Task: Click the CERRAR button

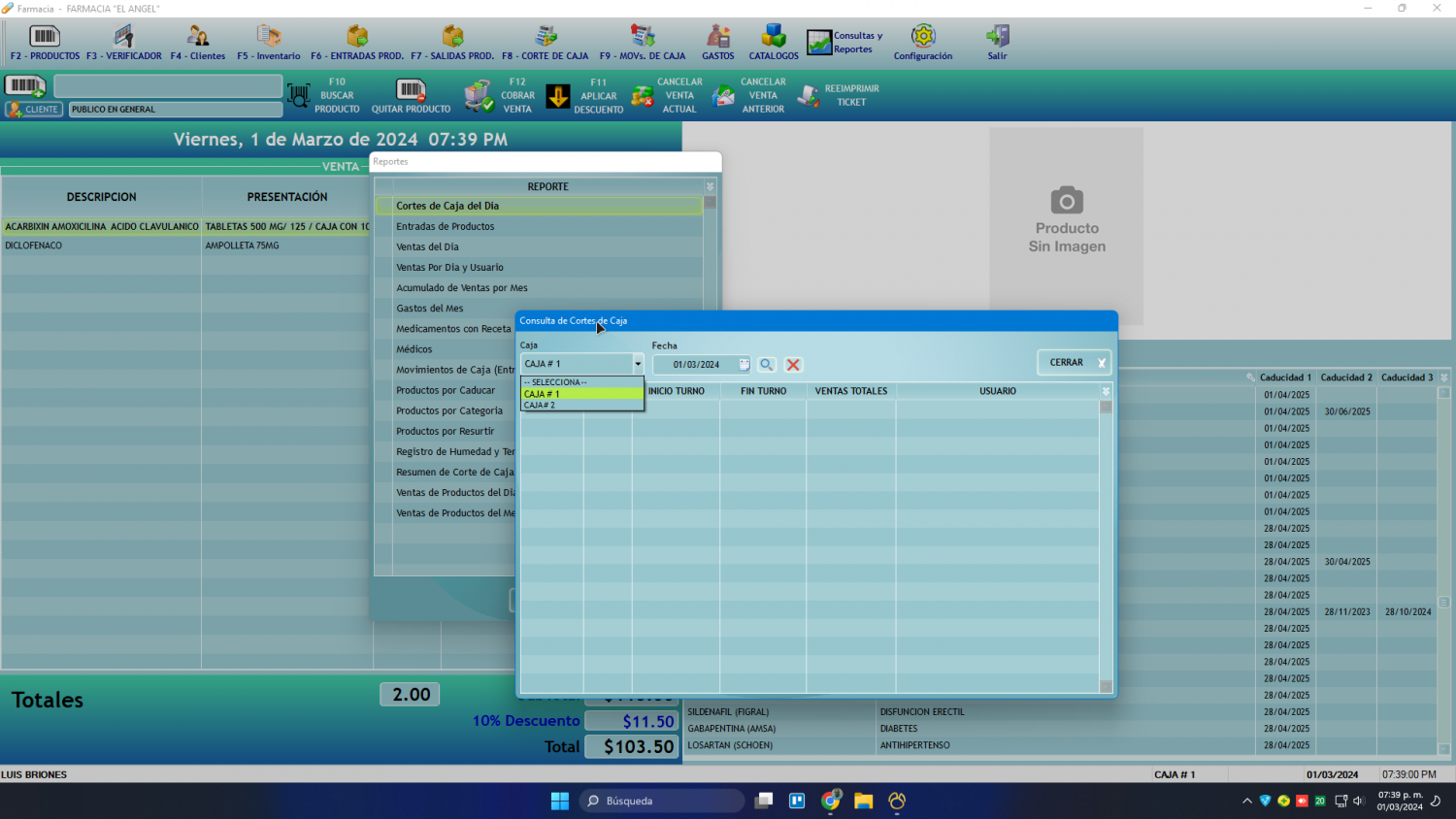Action: pyautogui.click(x=1074, y=363)
